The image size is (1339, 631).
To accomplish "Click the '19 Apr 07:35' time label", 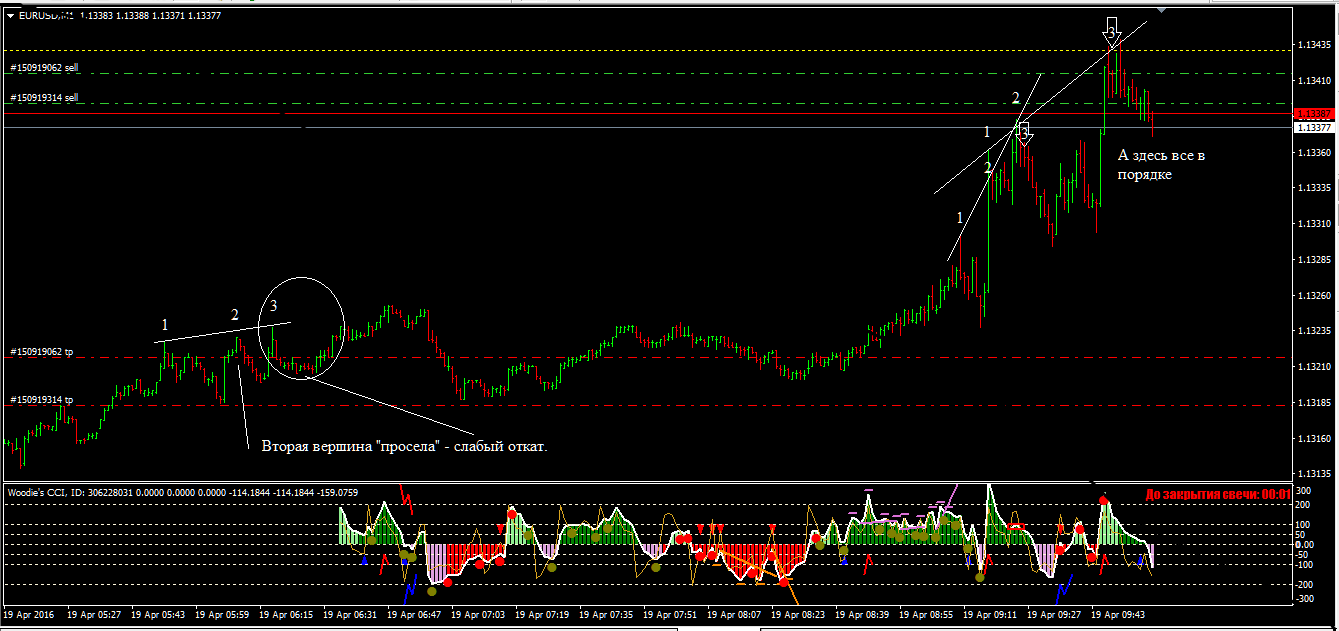I will 605,615.
